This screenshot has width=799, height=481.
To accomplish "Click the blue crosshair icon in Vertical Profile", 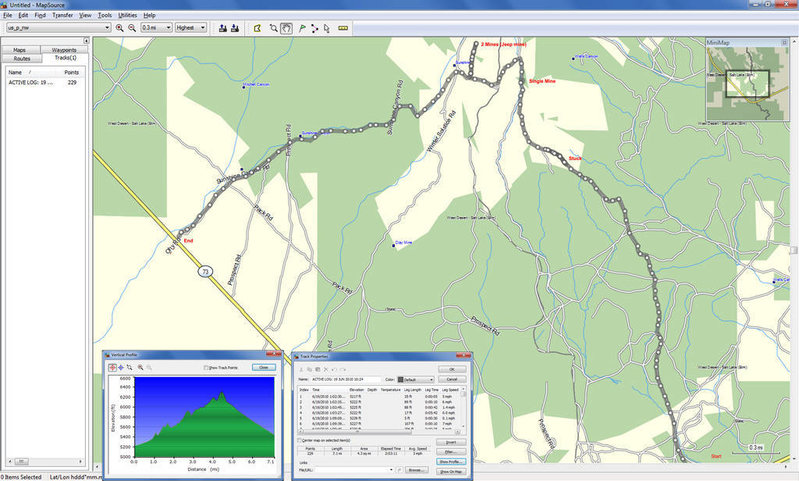I will pos(121,367).
